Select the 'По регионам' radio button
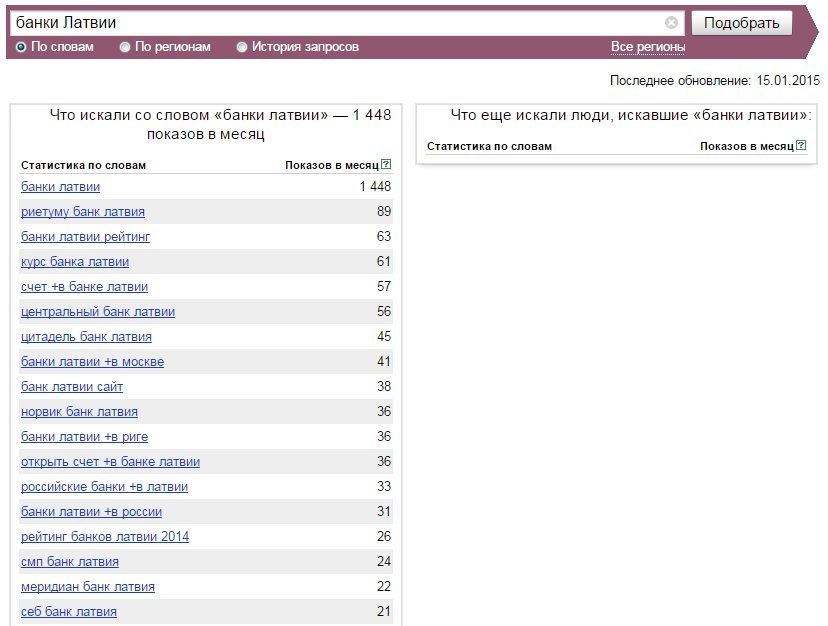The height and width of the screenshot is (626, 828). [125, 47]
